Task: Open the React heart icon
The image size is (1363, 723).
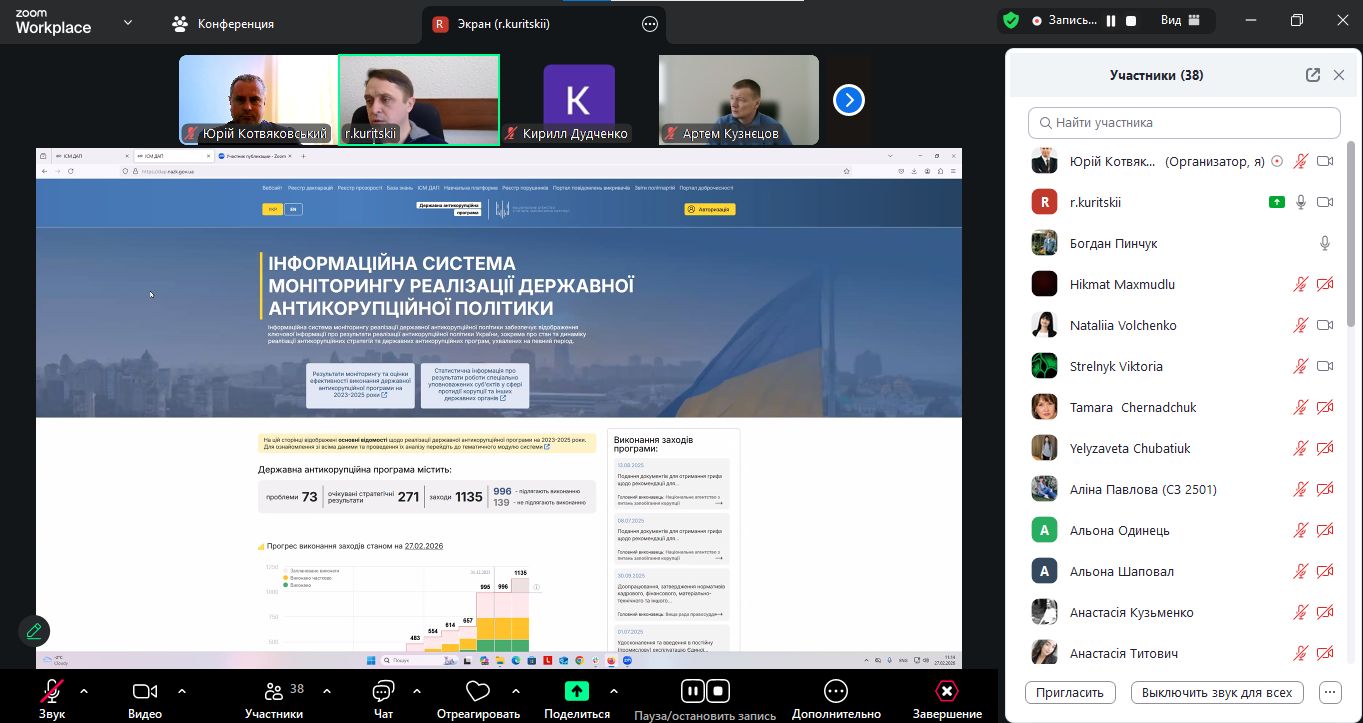Action: click(478, 692)
